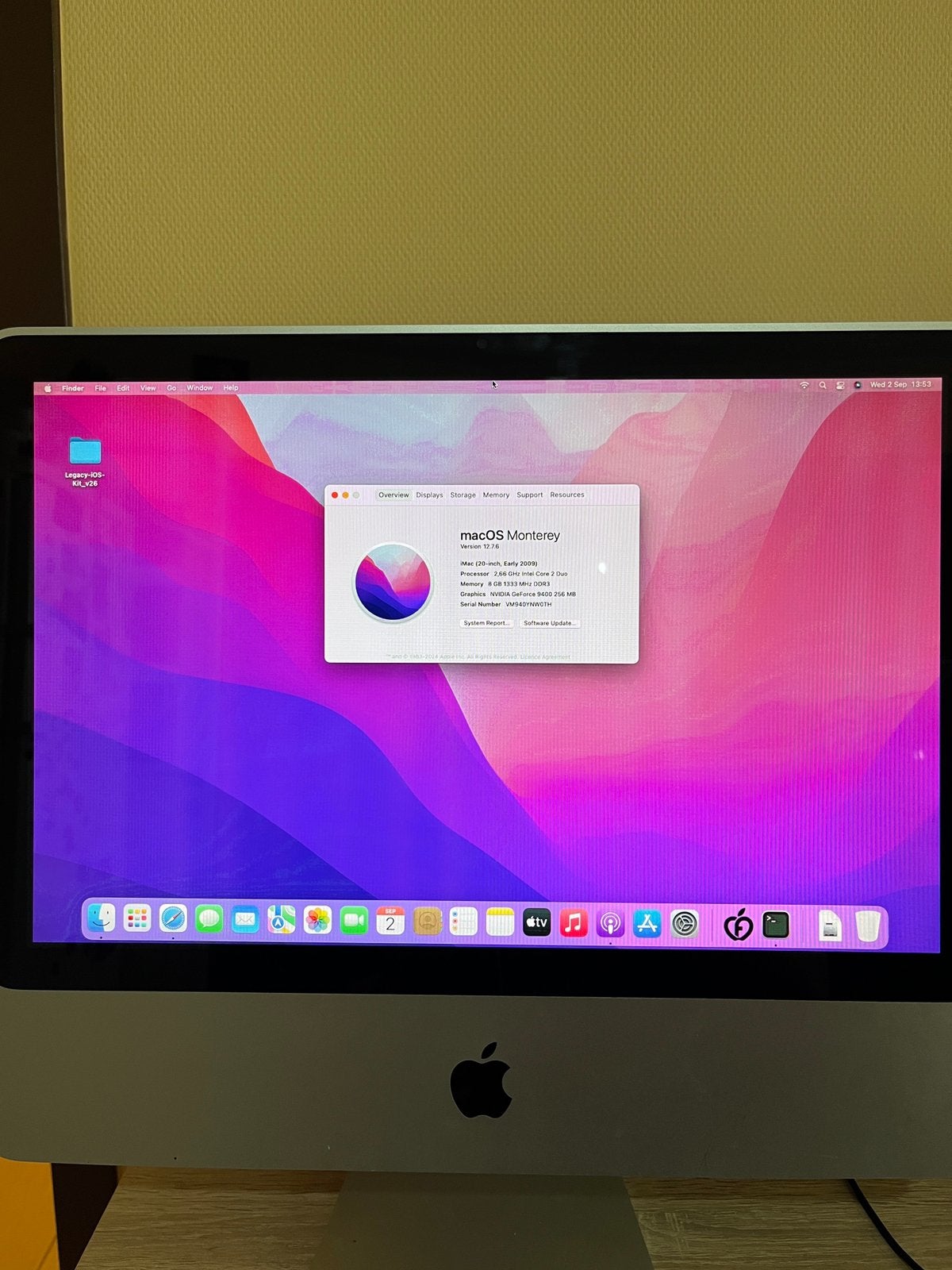The image size is (952, 1270).
Task: Switch to the Storage tab
Action: [x=463, y=495]
